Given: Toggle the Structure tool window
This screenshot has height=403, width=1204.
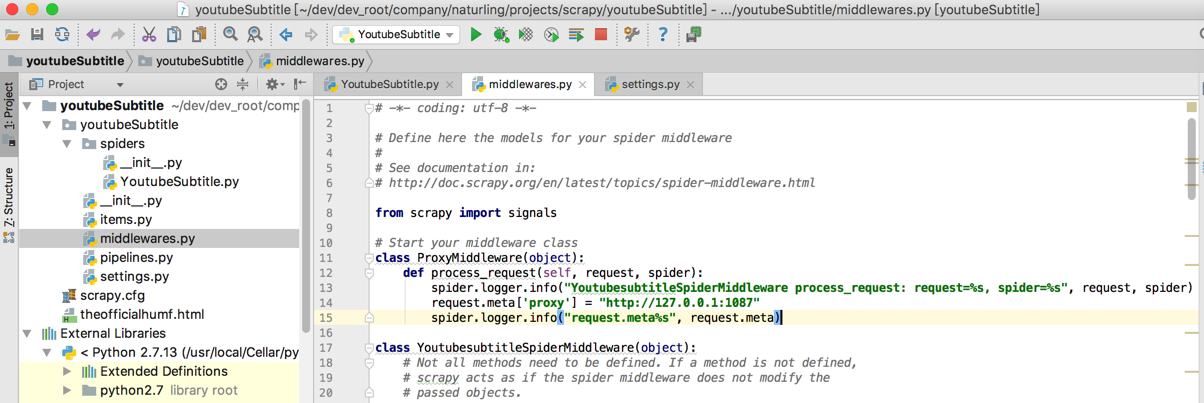Looking at the screenshot, I should tap(9, 205).
